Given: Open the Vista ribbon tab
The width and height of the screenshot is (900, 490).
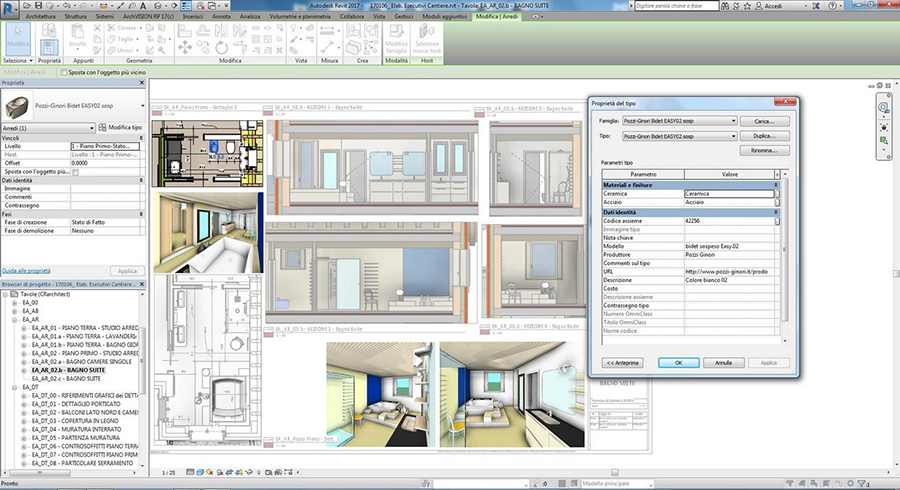Looking at the screenshot, I should [379, 17].
